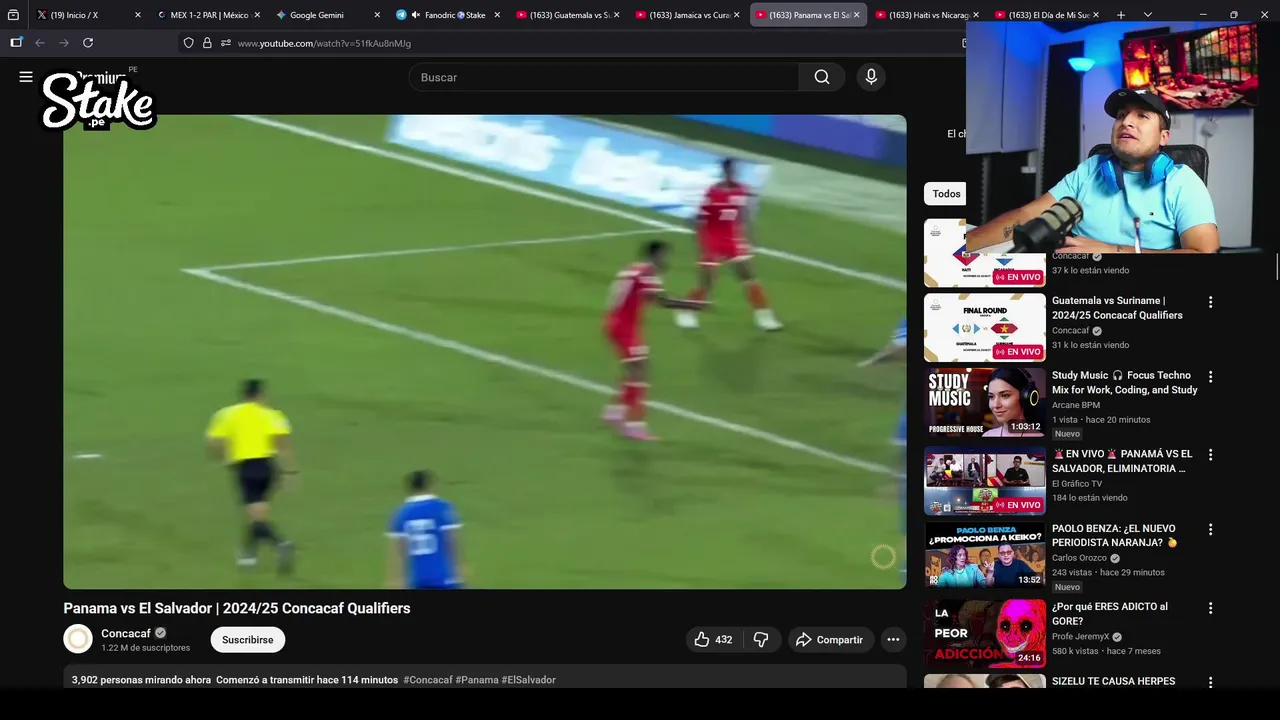Click the padlock site info icon
The image size is (1280, 720).
(x=207, y=43)
